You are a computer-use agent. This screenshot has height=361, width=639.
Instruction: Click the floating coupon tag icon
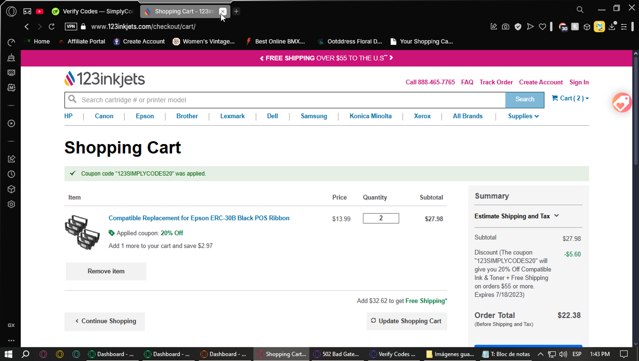tap(621, 103)
